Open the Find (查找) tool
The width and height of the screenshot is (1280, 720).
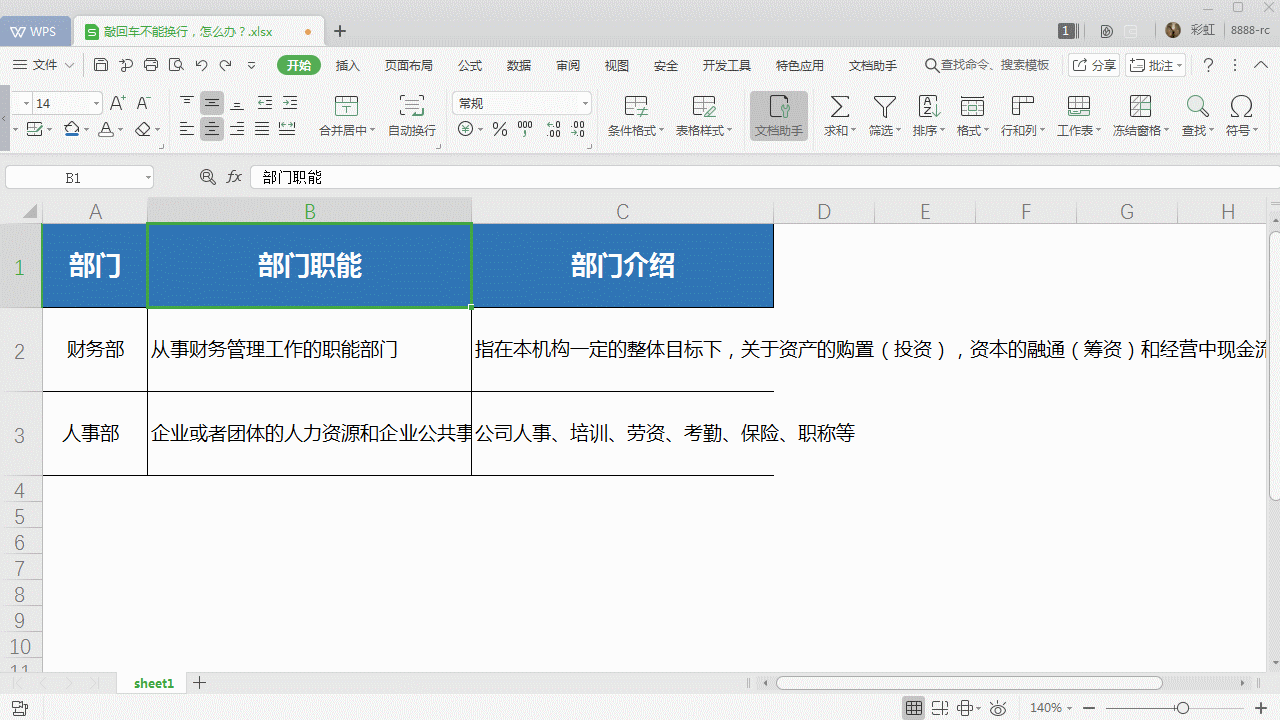click(x=1197, y=116)
